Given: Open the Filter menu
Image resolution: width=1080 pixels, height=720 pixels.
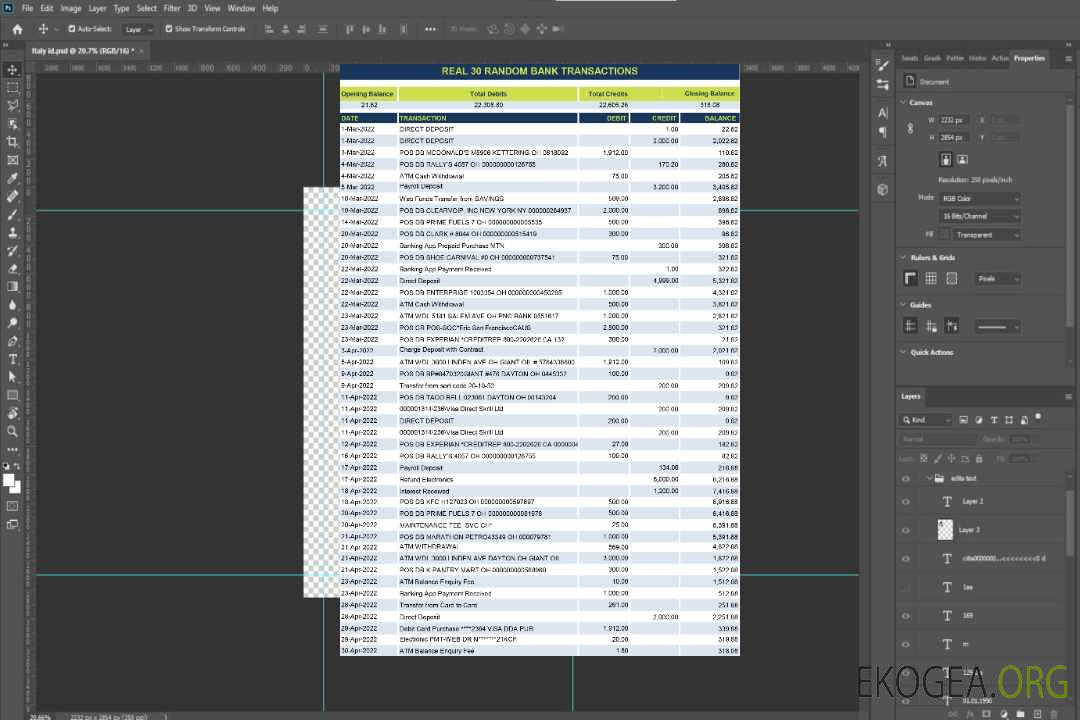Looking at the screenshot, I should 172,8.
